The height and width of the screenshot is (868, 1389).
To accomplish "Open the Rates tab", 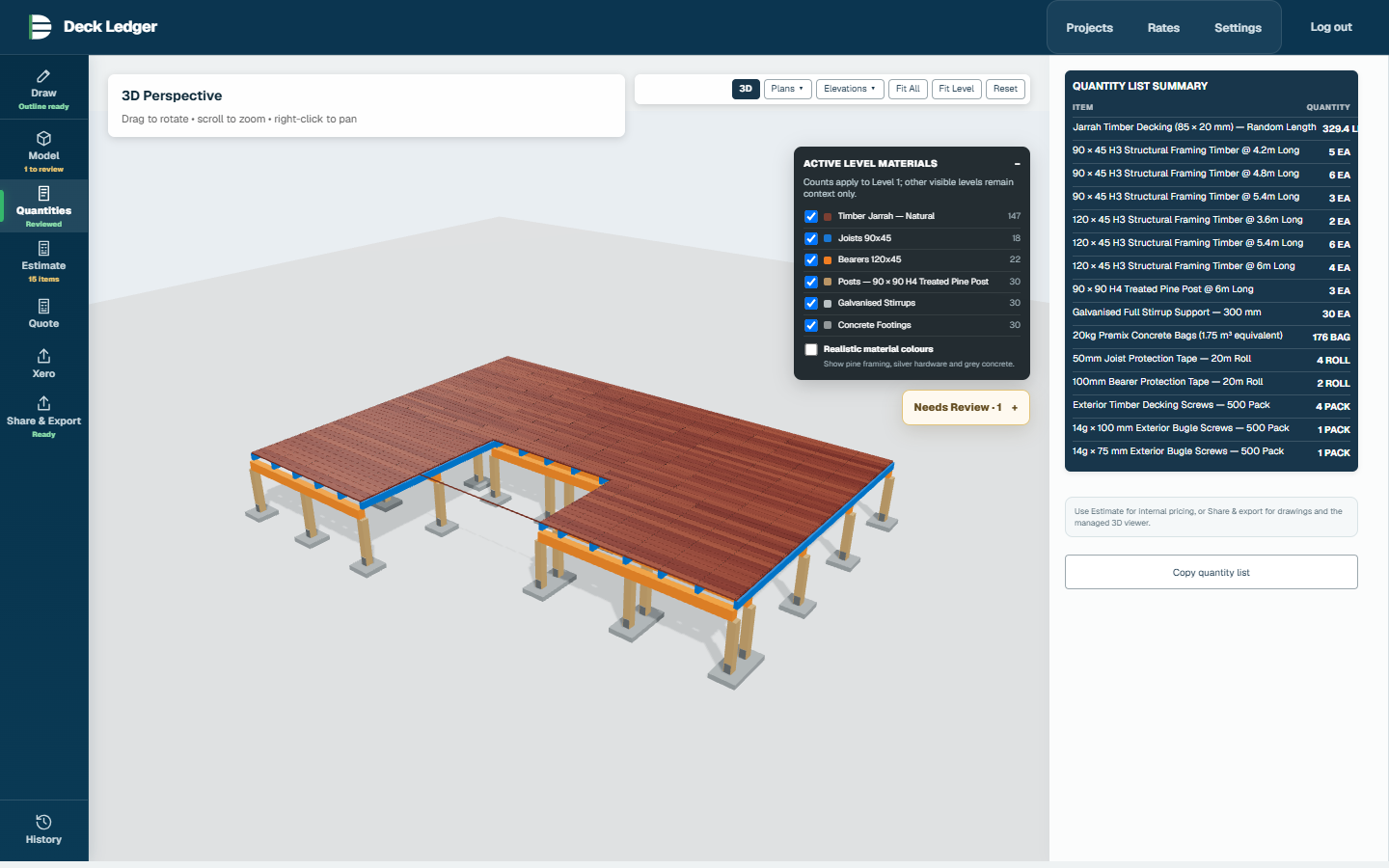I will point(1163,28).
